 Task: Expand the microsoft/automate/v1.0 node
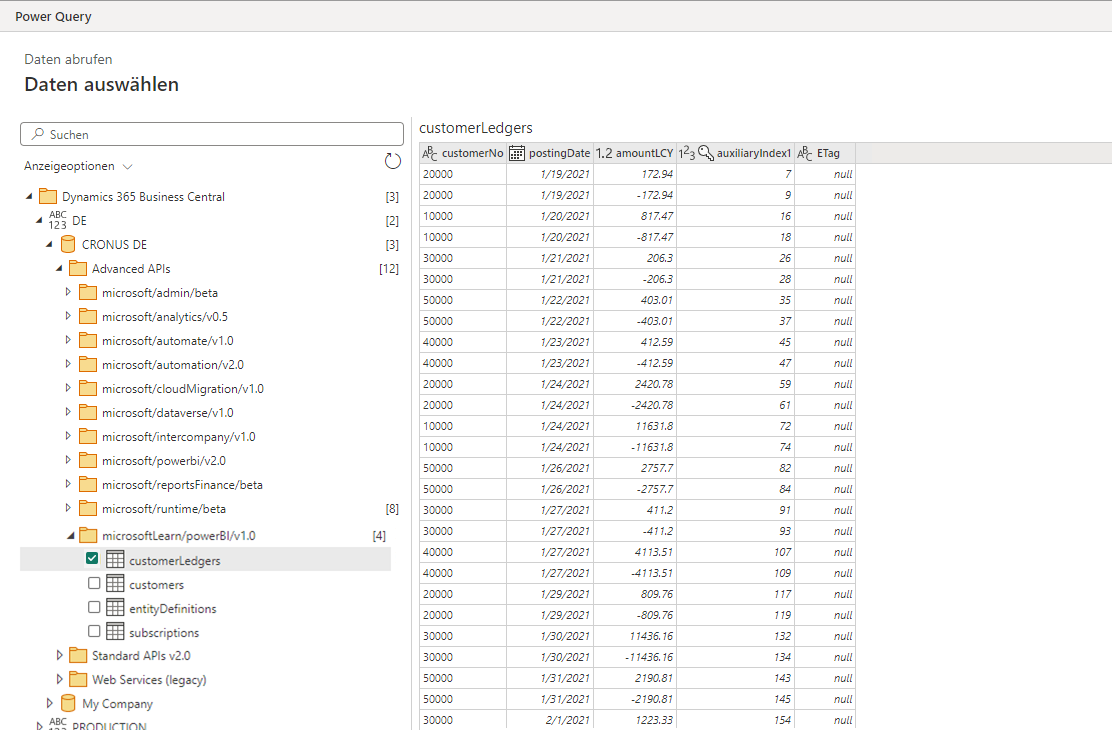tap(68, 340)
